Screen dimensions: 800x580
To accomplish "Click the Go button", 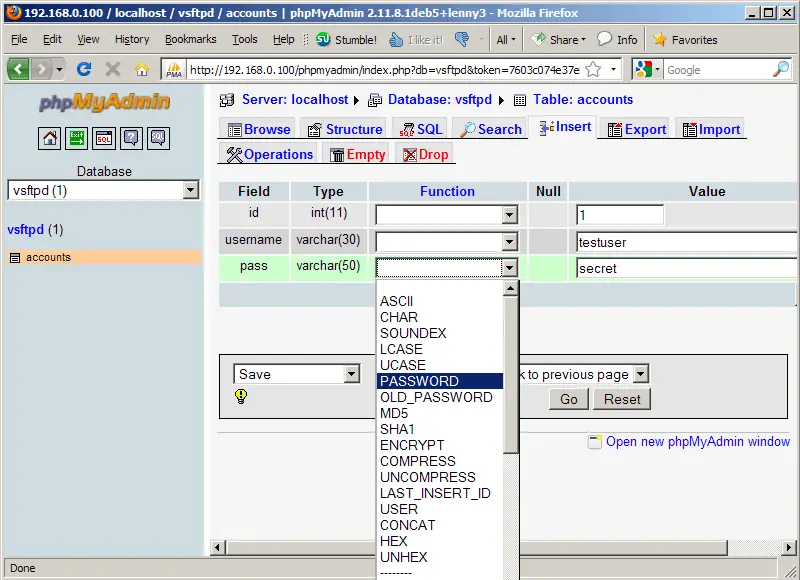I will (x=569, y=399).
